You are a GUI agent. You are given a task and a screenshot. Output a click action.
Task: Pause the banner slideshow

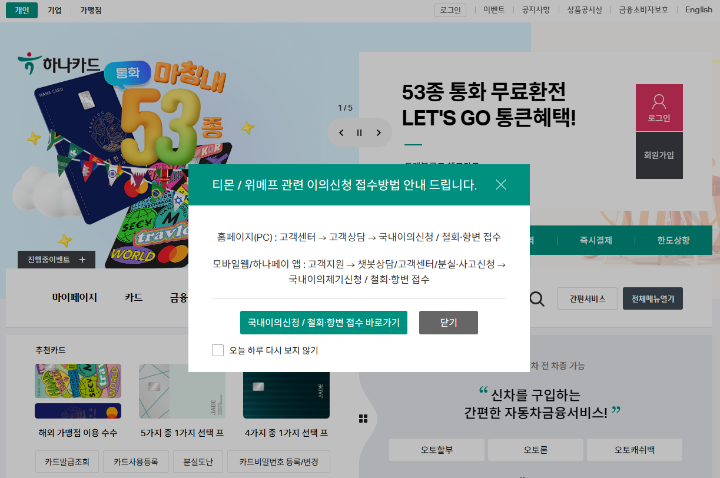[359, 133]
